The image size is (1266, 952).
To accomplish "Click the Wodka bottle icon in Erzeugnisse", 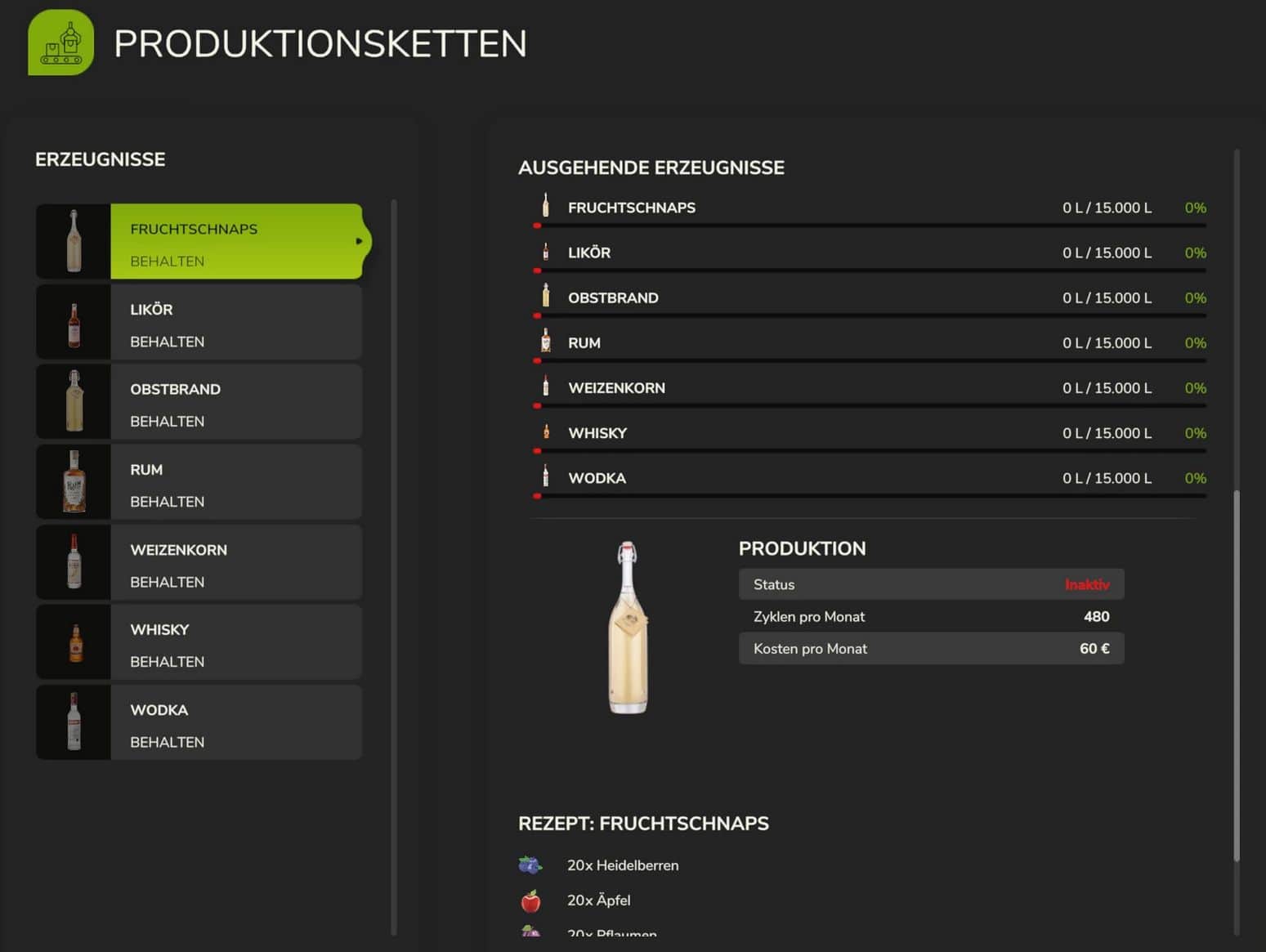I will pyautogui.click(x=74, y=722).
